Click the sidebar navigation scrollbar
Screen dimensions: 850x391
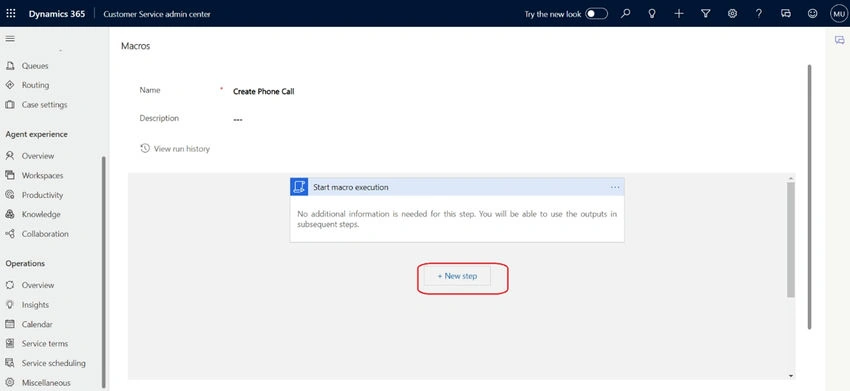(104, 271)
